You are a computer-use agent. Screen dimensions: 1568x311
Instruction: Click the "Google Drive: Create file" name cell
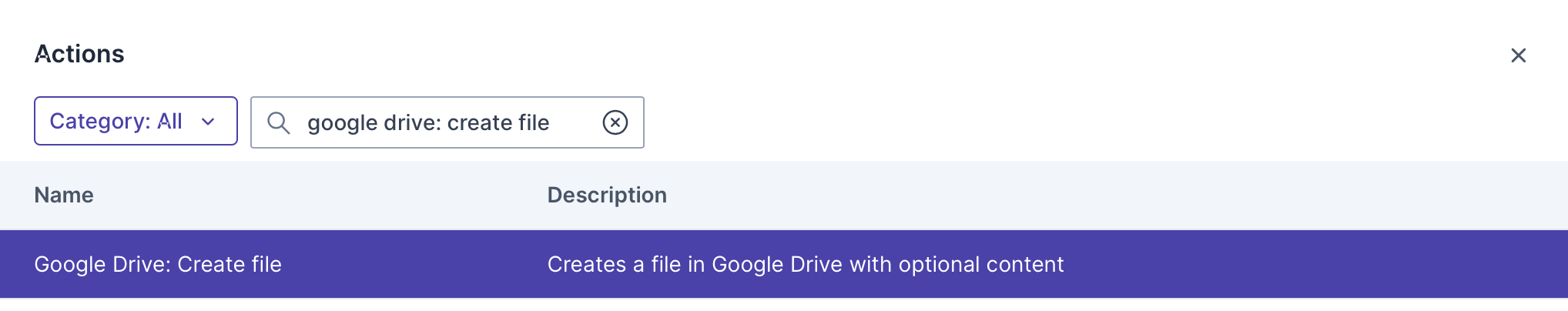pyautogui.click(x=158, y=264)
